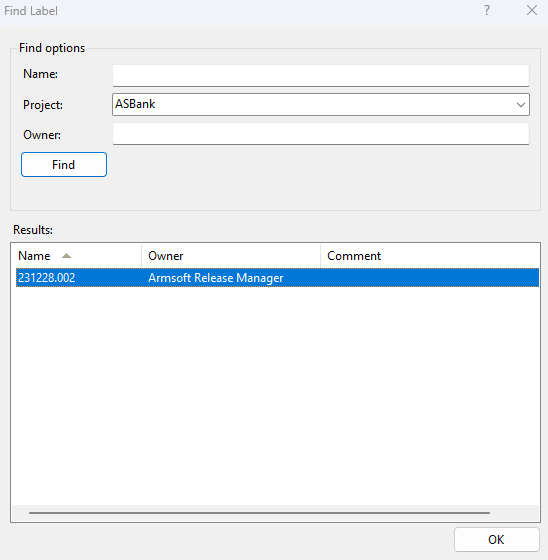Click the Name input field
This screenshot has height=560, width=548.
[x=321, y=75]
